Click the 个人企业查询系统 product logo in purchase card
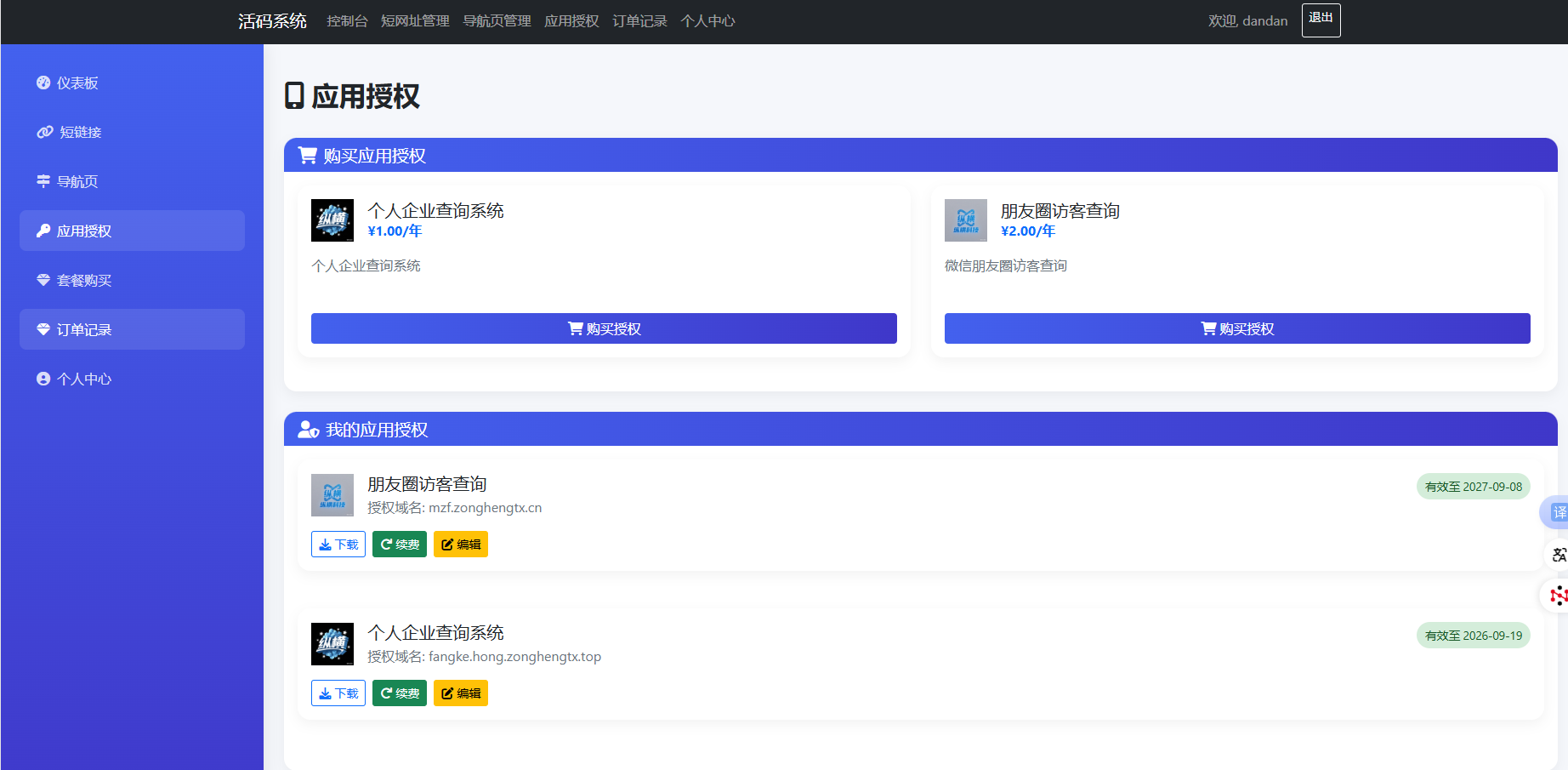 [x=332, y=220]
